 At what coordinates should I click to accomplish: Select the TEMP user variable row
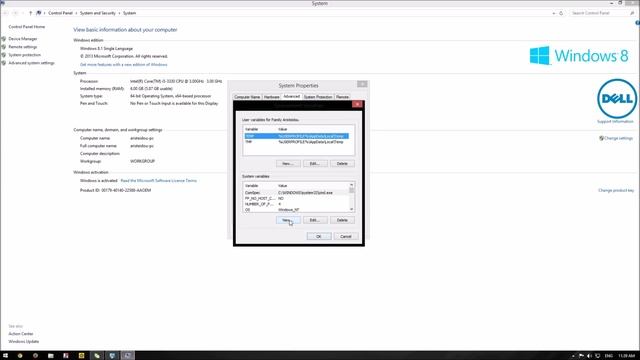click(296, 136)
